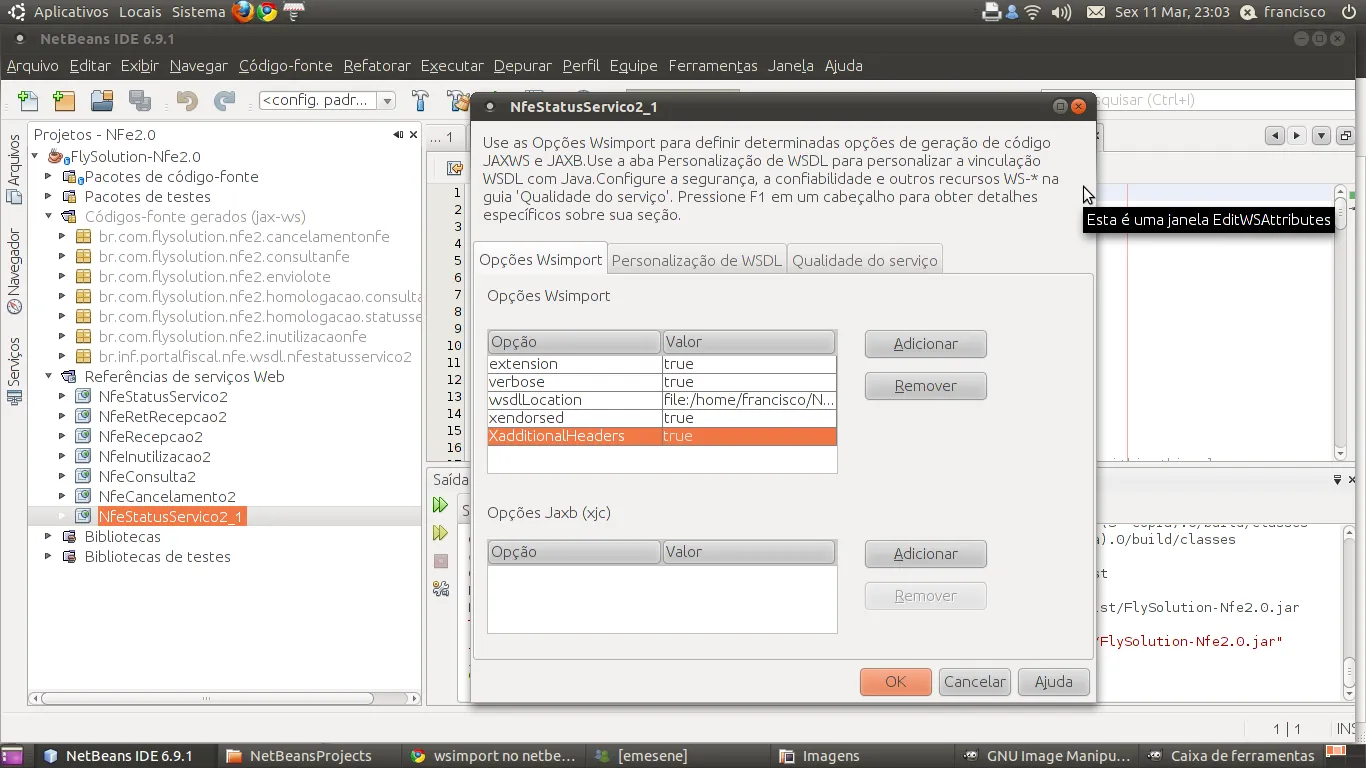Click the Undo arrow in the toolbar

coord(187,100)
